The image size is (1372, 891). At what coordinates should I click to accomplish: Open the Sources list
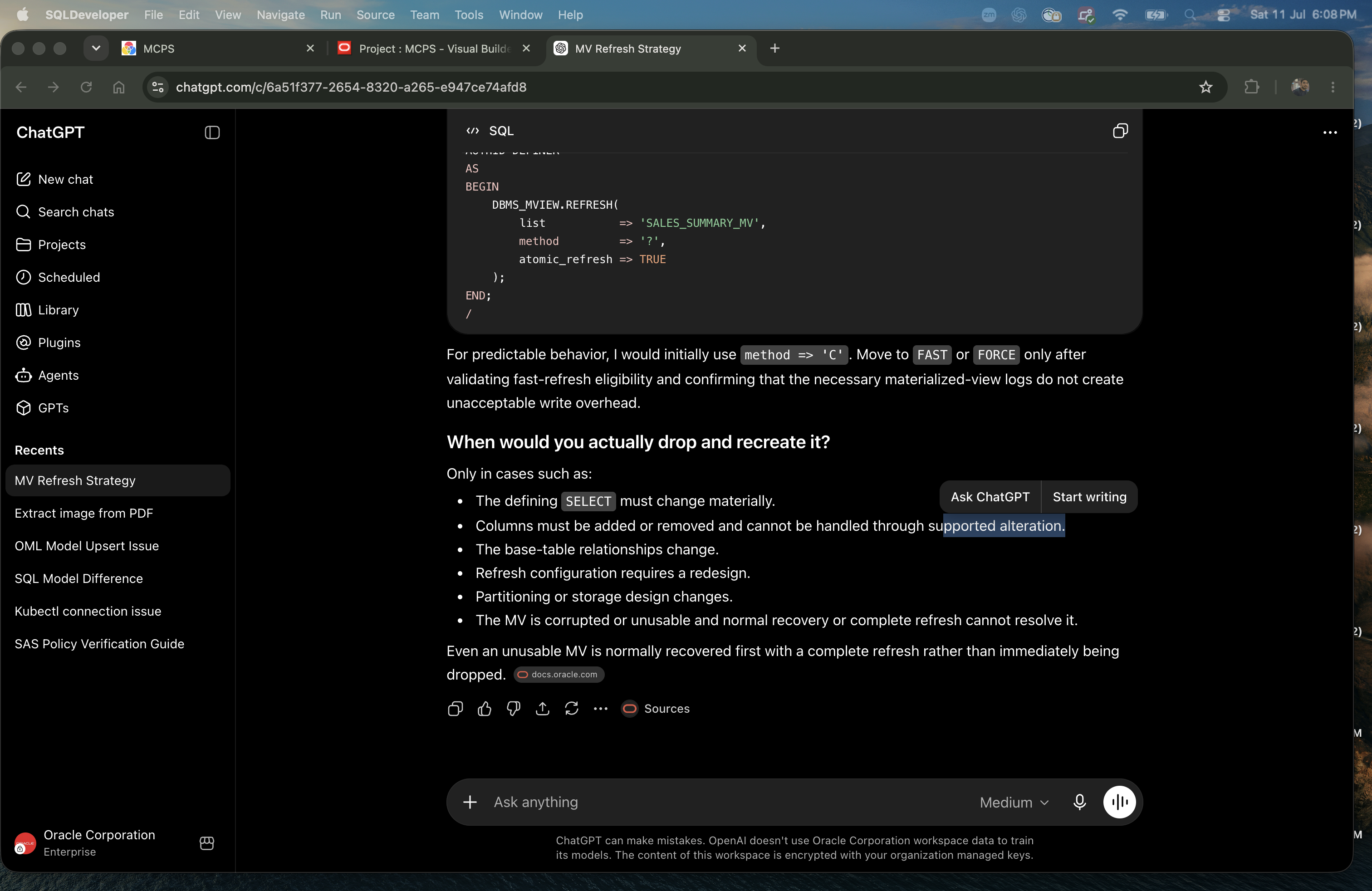tap(656, 709)
